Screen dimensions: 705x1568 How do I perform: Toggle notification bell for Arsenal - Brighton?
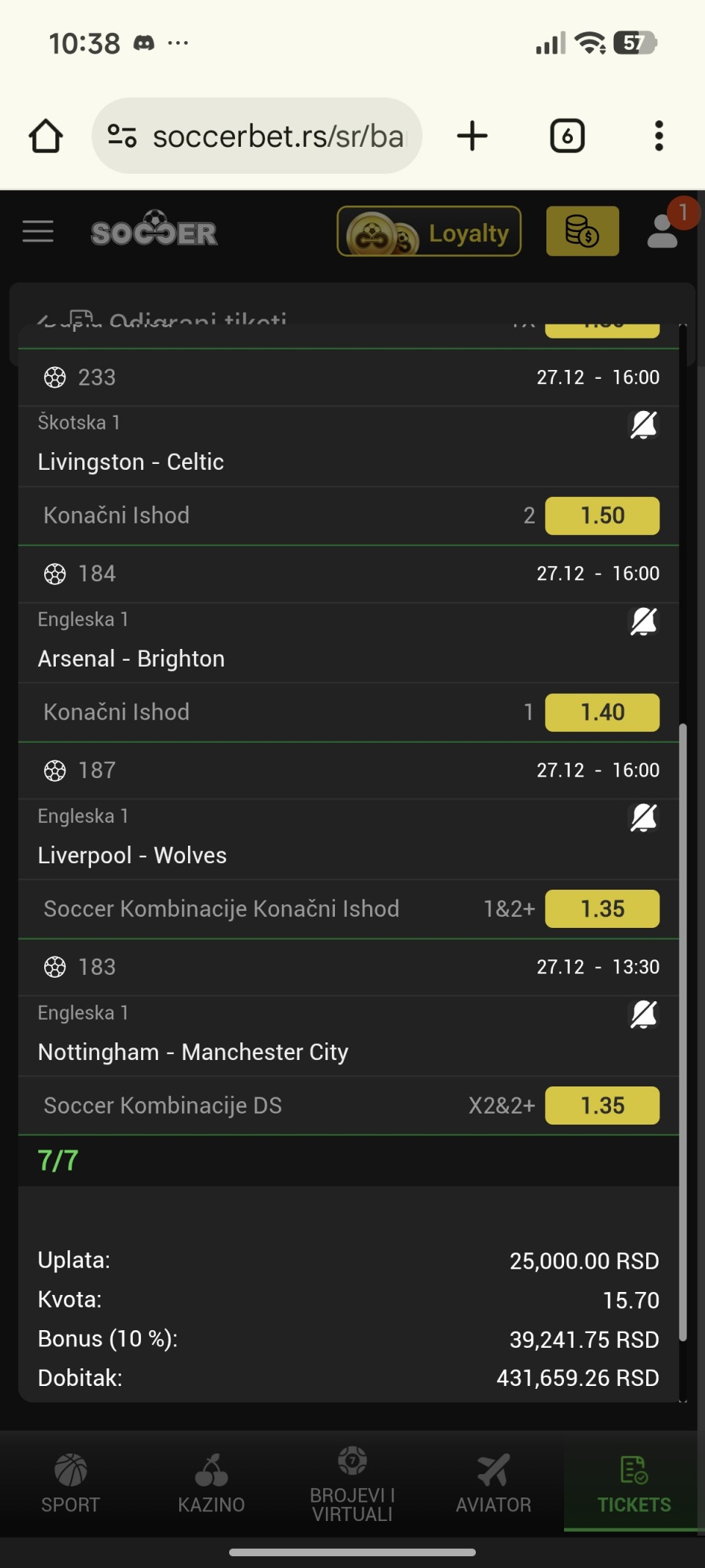click(x=643, y=621)
